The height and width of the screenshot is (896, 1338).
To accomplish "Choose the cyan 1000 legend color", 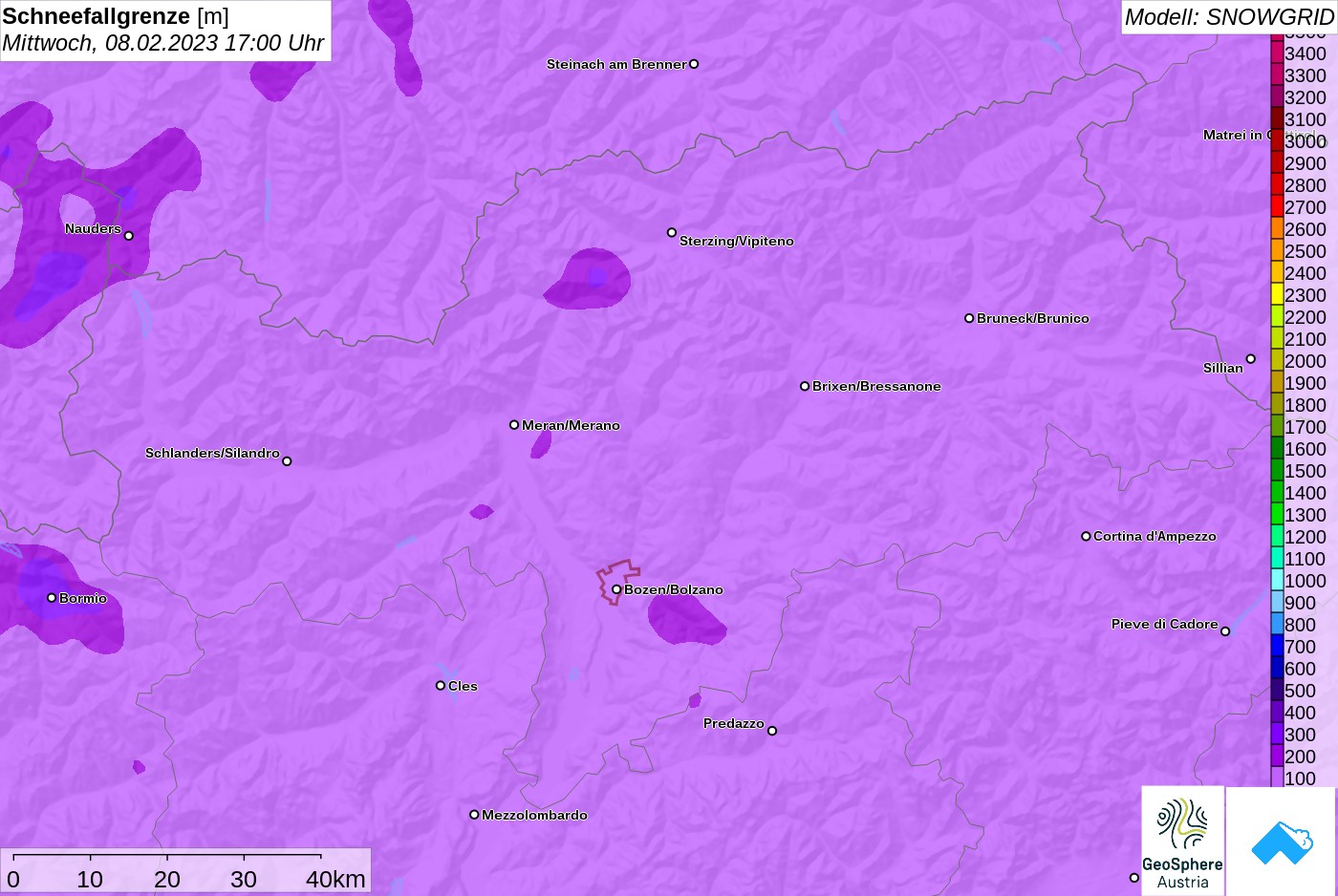I will 1277,580.
